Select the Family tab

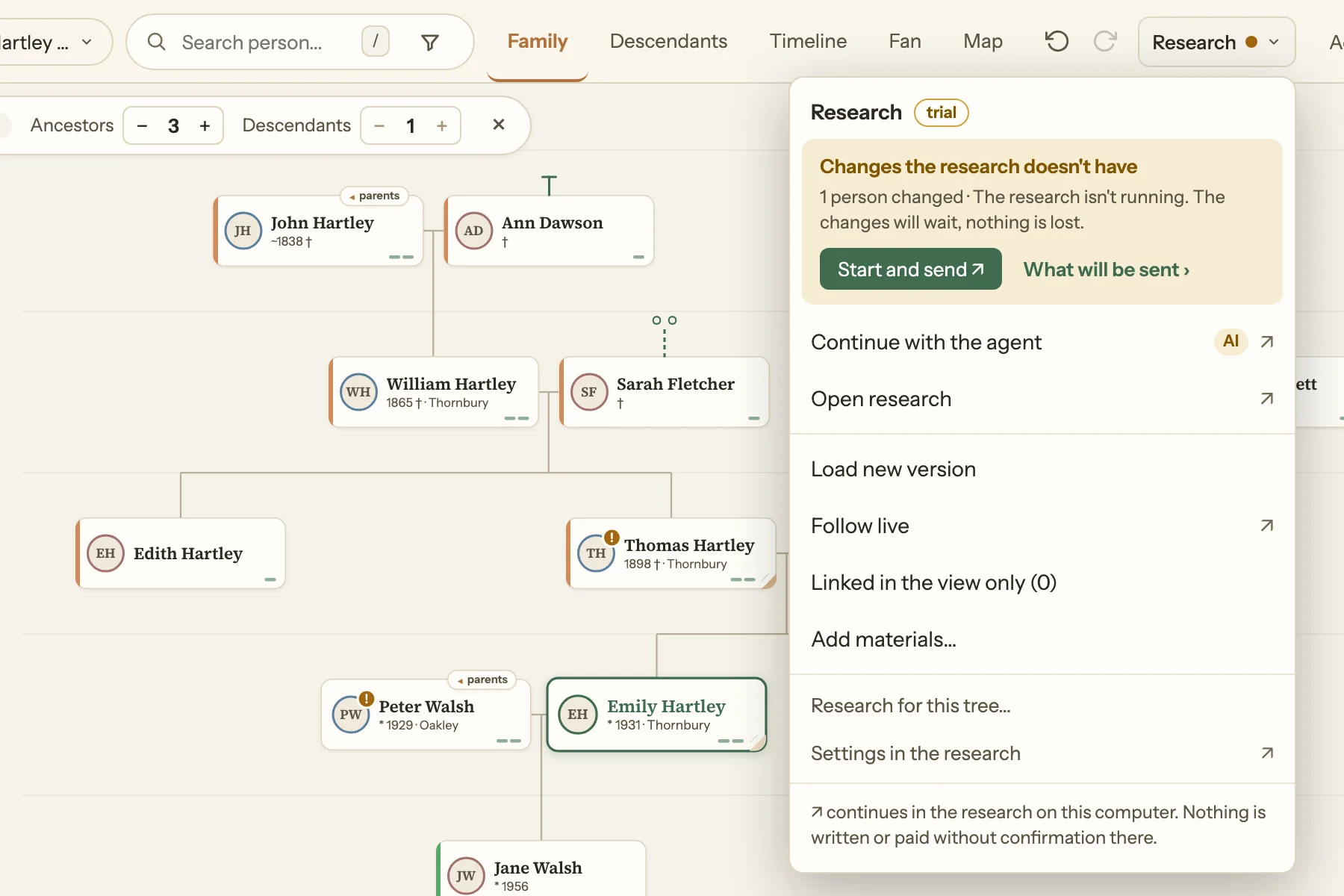(538, 41)
